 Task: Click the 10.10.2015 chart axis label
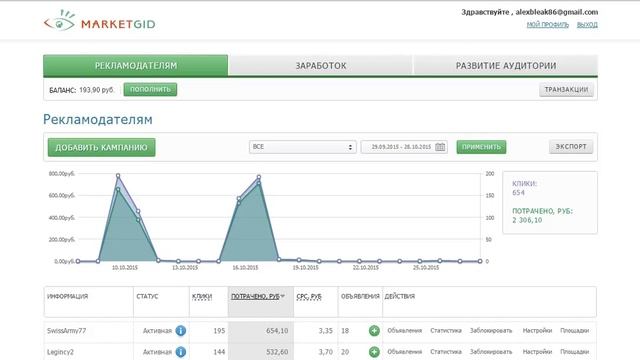[125, 268]
